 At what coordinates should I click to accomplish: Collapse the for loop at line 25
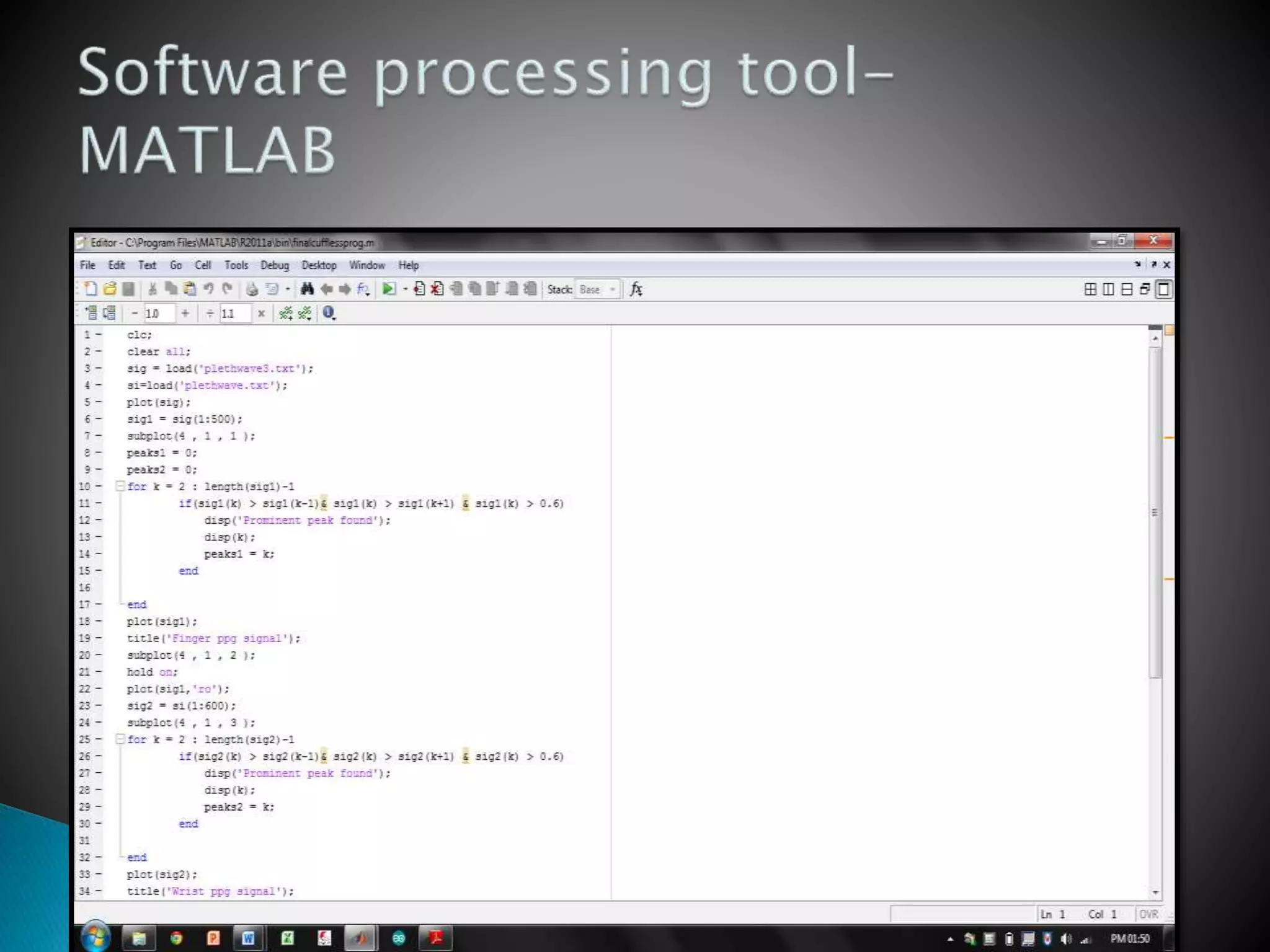[120, 739]
